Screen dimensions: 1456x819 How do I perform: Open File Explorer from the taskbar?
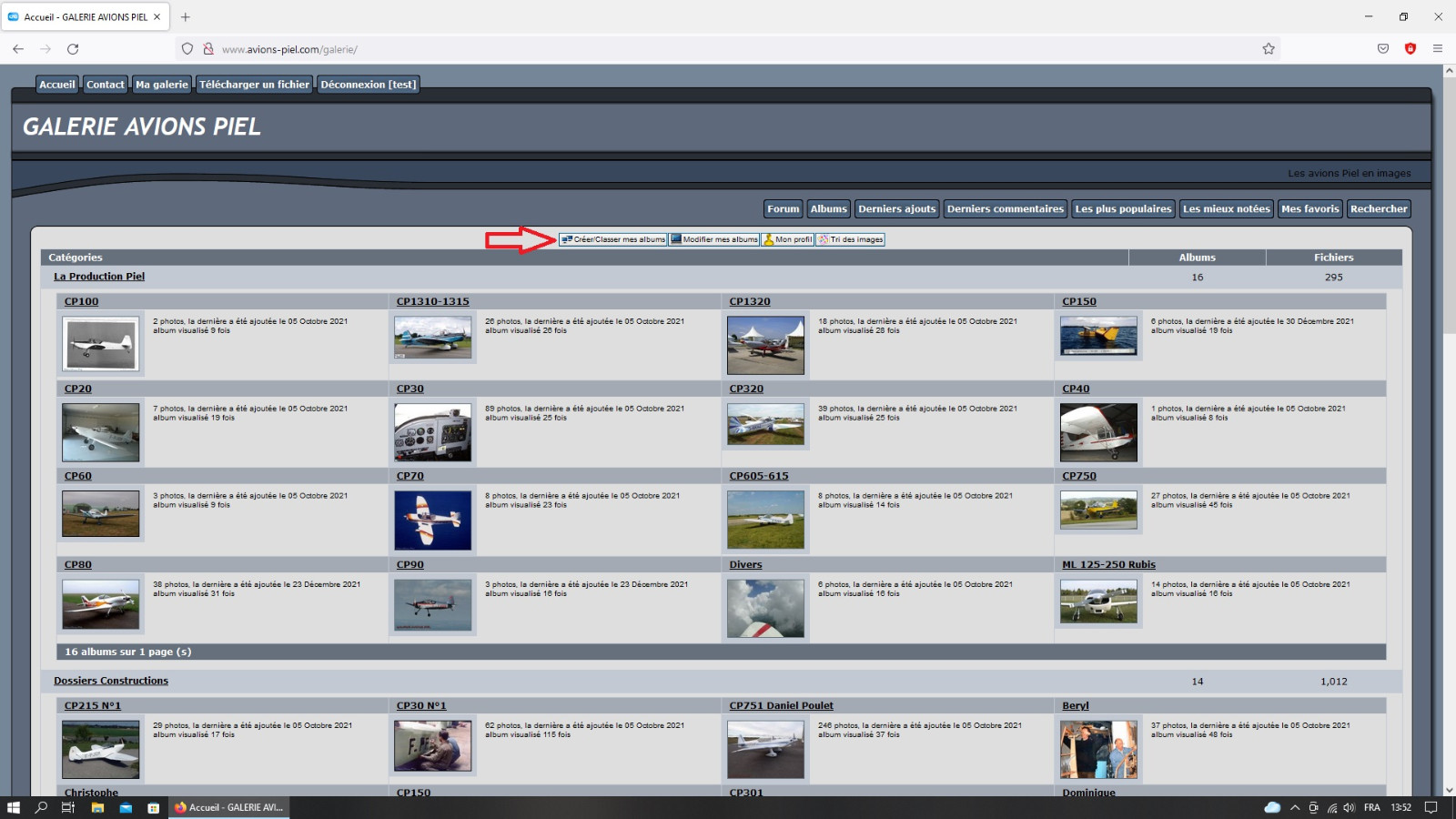[97, 807]
